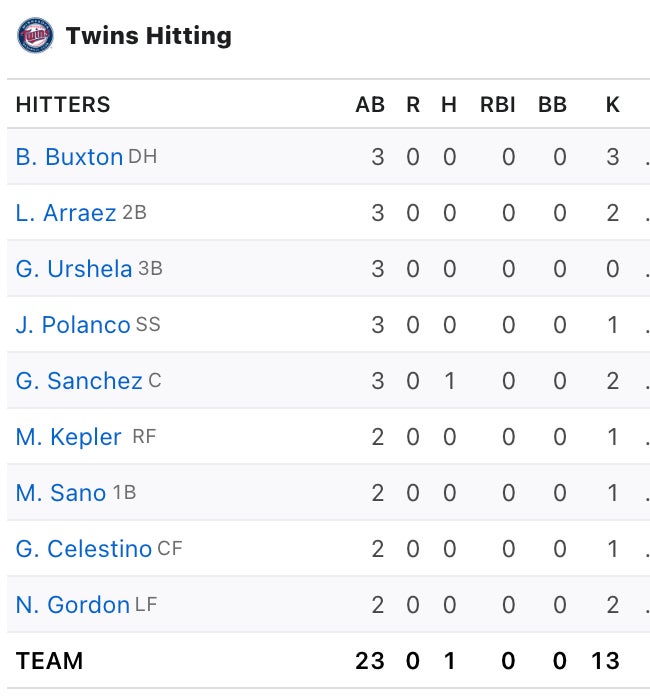Open L. Arraez player page
Image resolution: width=650 pixels, height=696 pixels.
[x=66, y=213]
